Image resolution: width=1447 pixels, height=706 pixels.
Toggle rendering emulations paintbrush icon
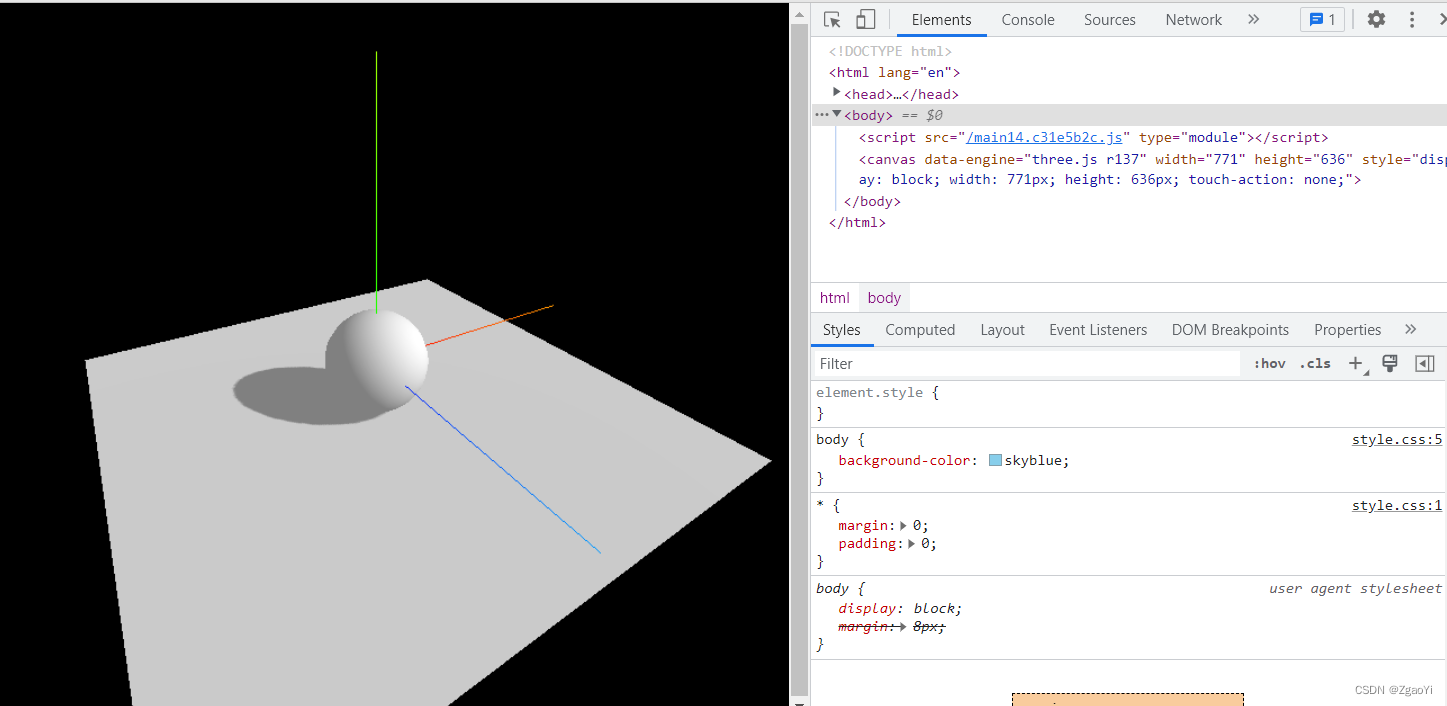(1389, 364)
